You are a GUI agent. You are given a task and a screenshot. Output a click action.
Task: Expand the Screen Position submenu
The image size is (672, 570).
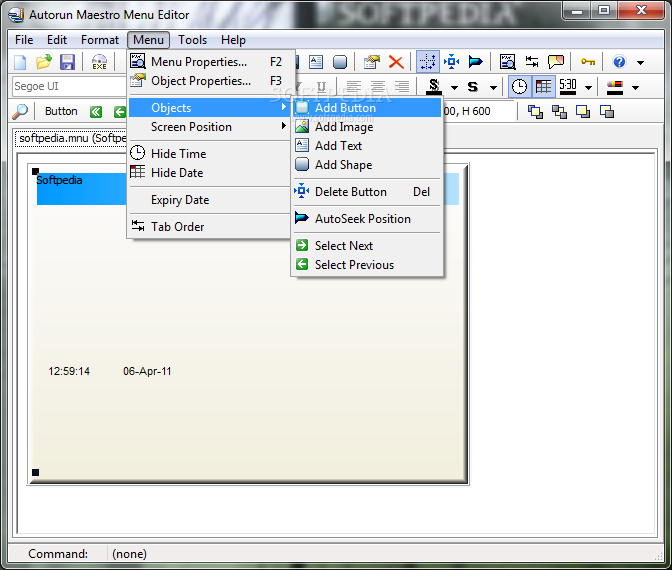209,127
